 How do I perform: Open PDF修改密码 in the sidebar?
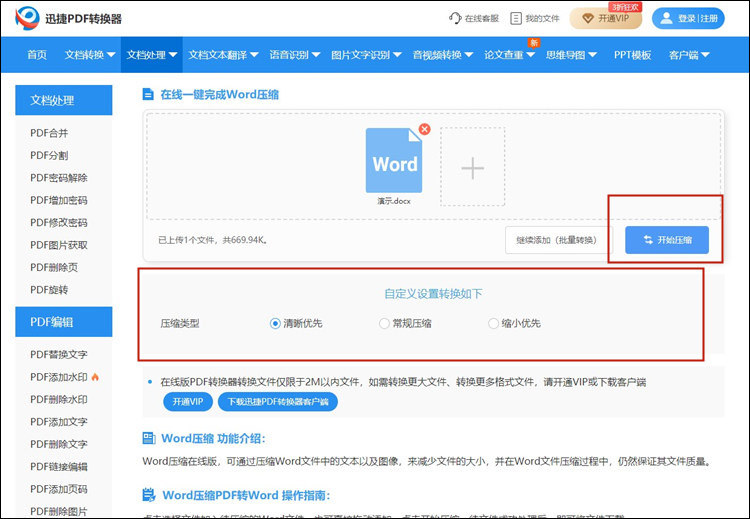click(59, 223)
